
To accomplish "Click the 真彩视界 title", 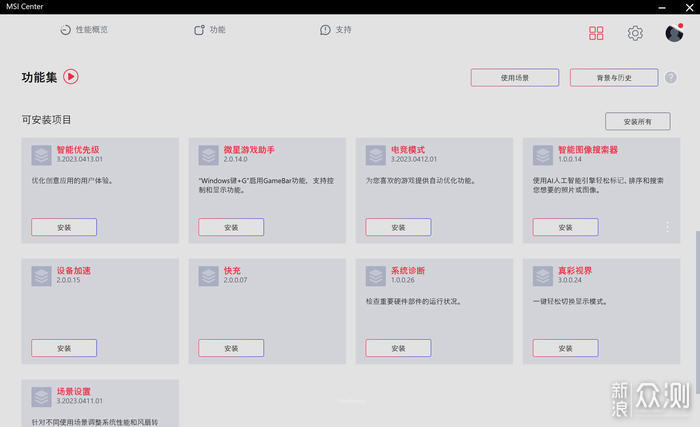I will pos(575,271).
